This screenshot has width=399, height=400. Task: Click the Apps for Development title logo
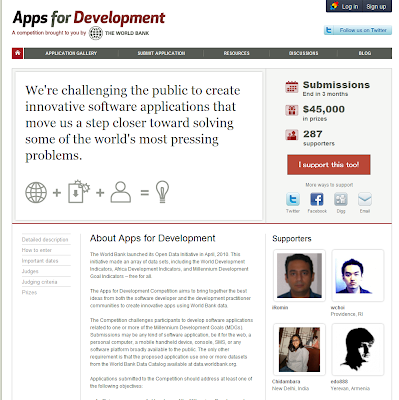click(x=89, y=18)
